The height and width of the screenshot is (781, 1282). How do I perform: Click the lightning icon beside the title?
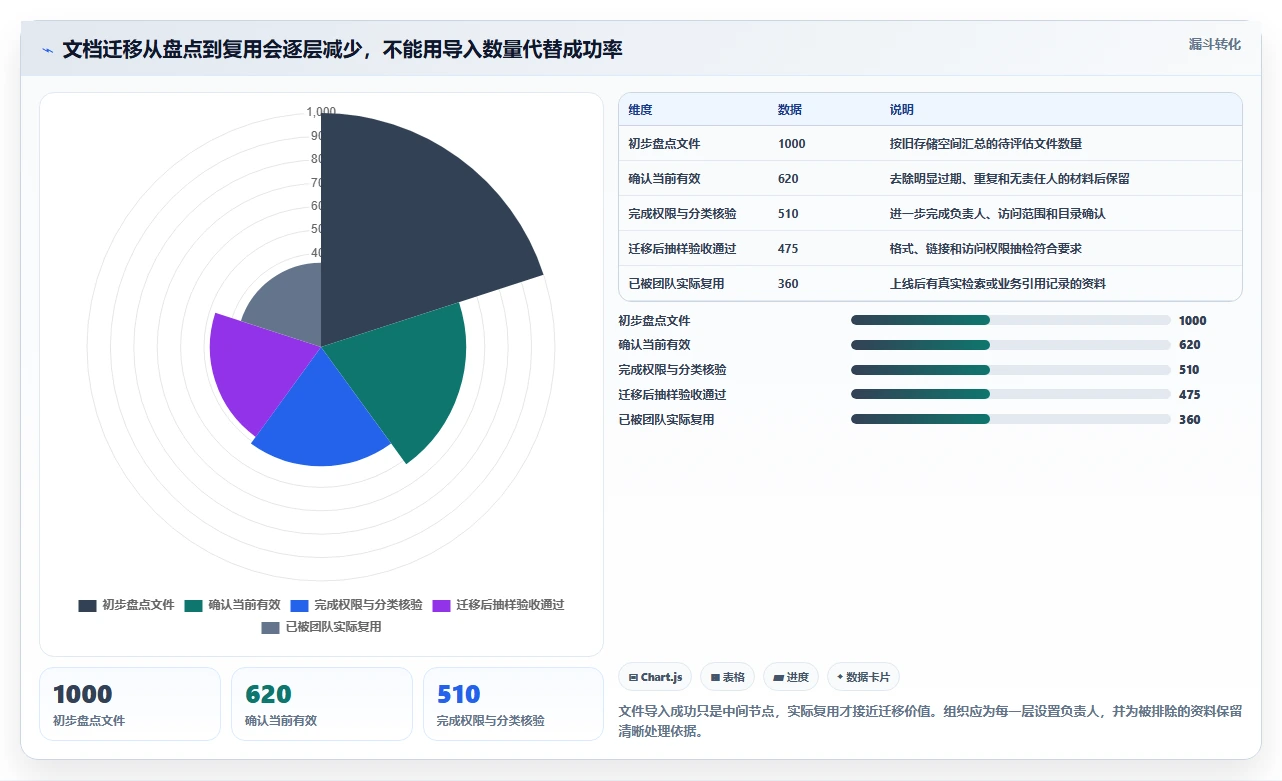[48, 51]
